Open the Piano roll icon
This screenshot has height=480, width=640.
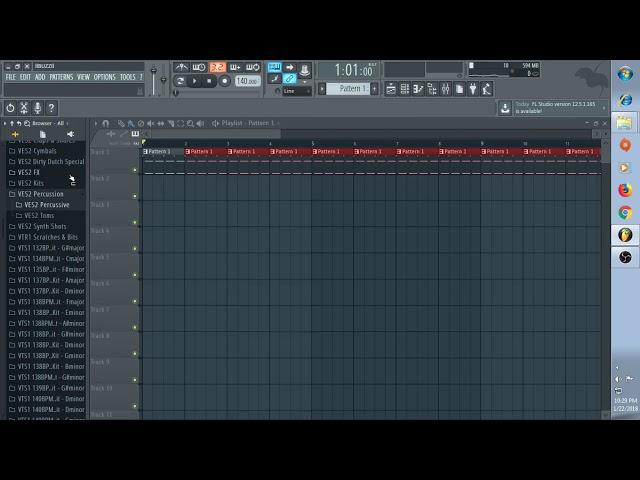pyautogui.click(x=418, y=89)
